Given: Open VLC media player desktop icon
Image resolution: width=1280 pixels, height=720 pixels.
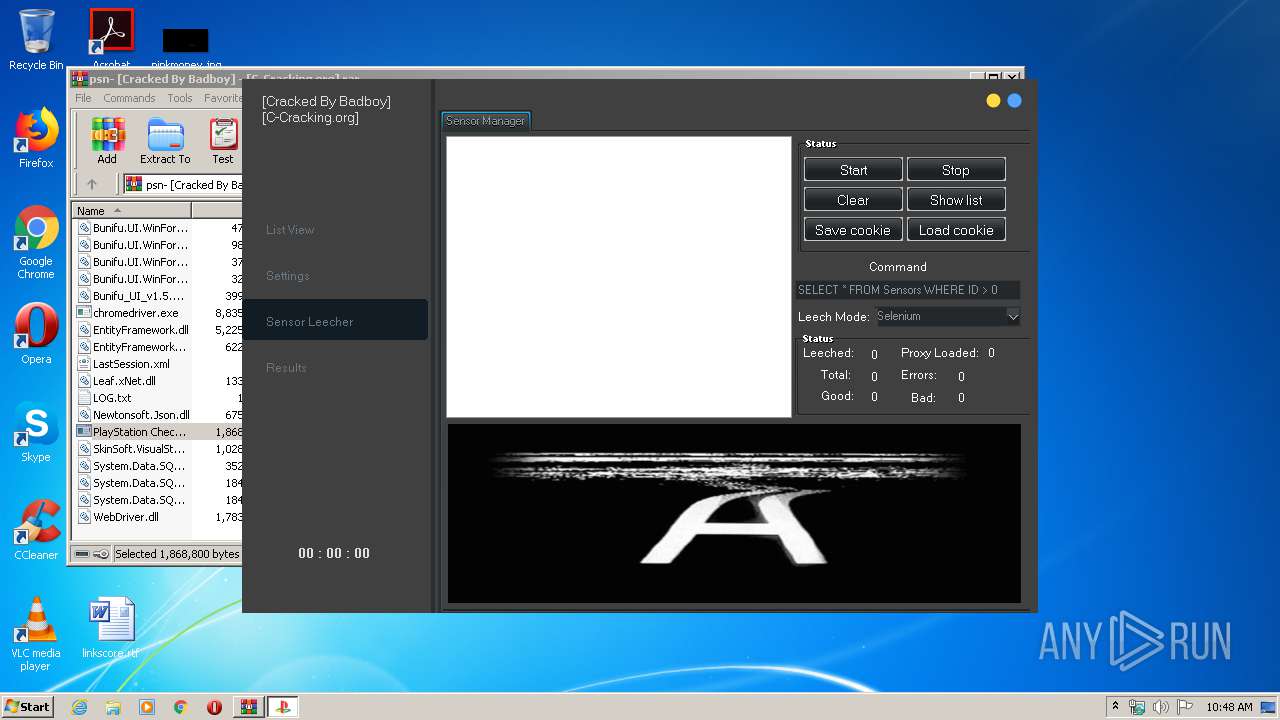Looking at the screenshot, I should click(36, 634).
